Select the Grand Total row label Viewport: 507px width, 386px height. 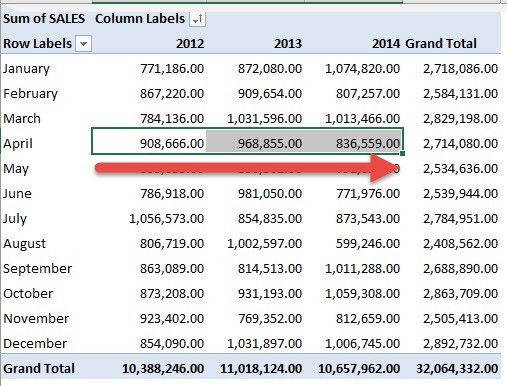click(39, 369)
